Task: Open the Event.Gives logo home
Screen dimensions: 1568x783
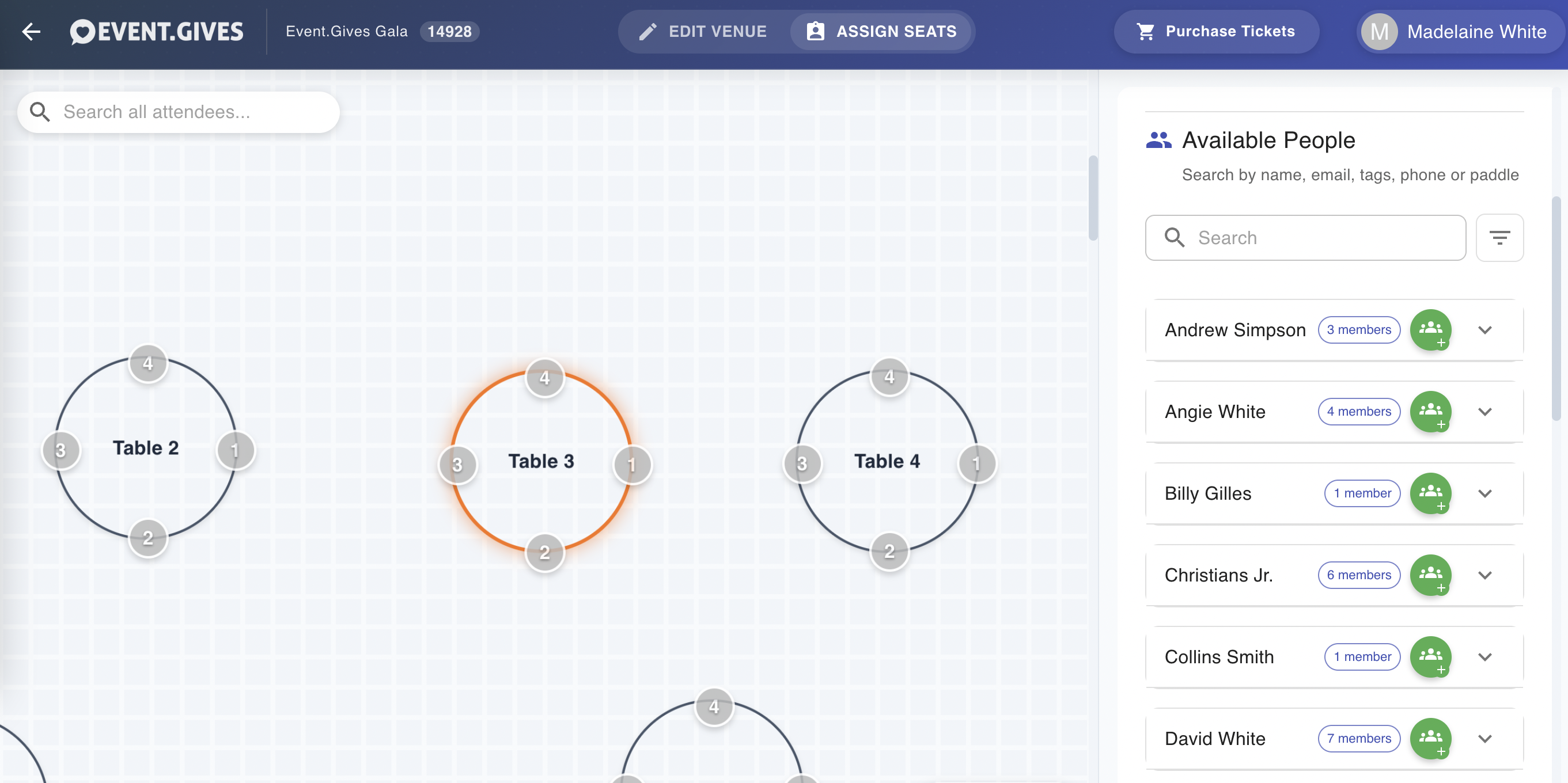Action: click(x=157, y=32)
